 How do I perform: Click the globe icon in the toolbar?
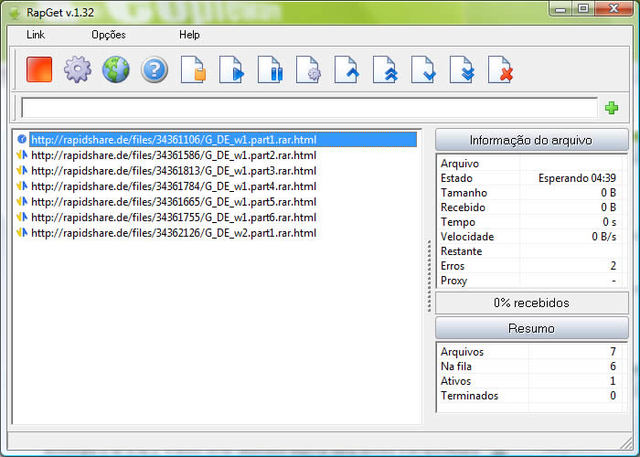coord(116,70)
